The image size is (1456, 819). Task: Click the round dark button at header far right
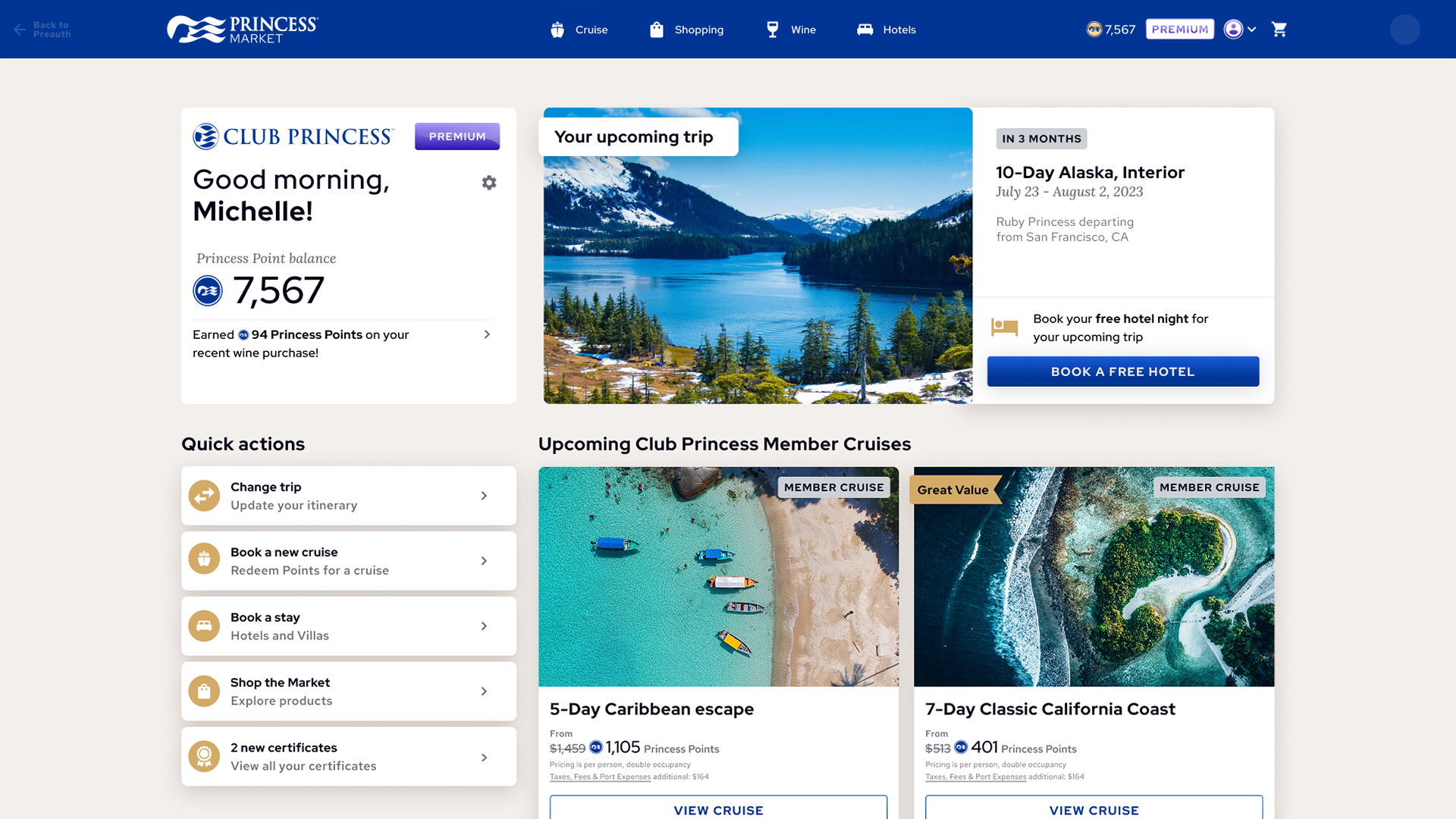[1405, 30]
